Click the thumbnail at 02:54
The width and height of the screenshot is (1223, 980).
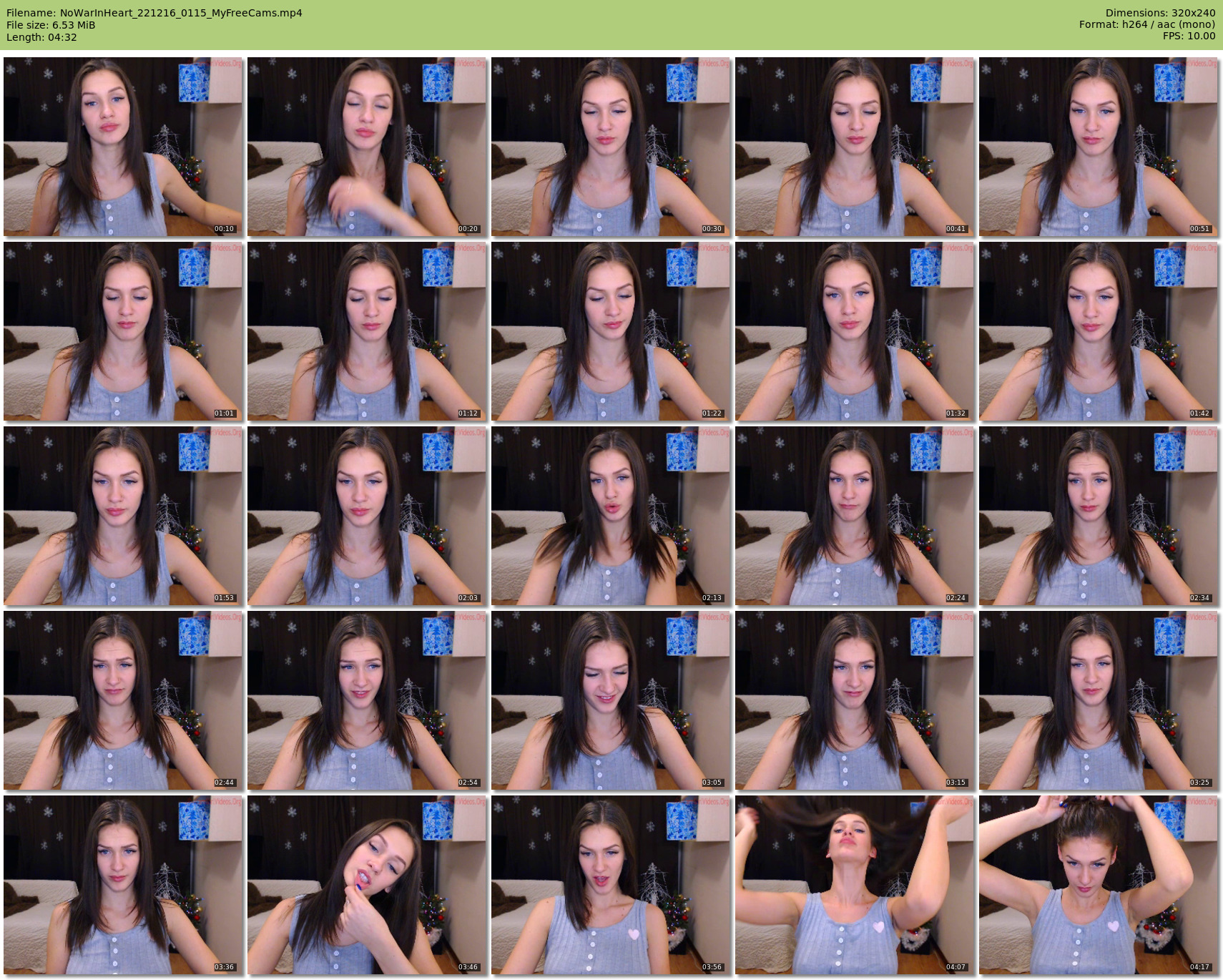pyautogui.click(x=367, y=700)
